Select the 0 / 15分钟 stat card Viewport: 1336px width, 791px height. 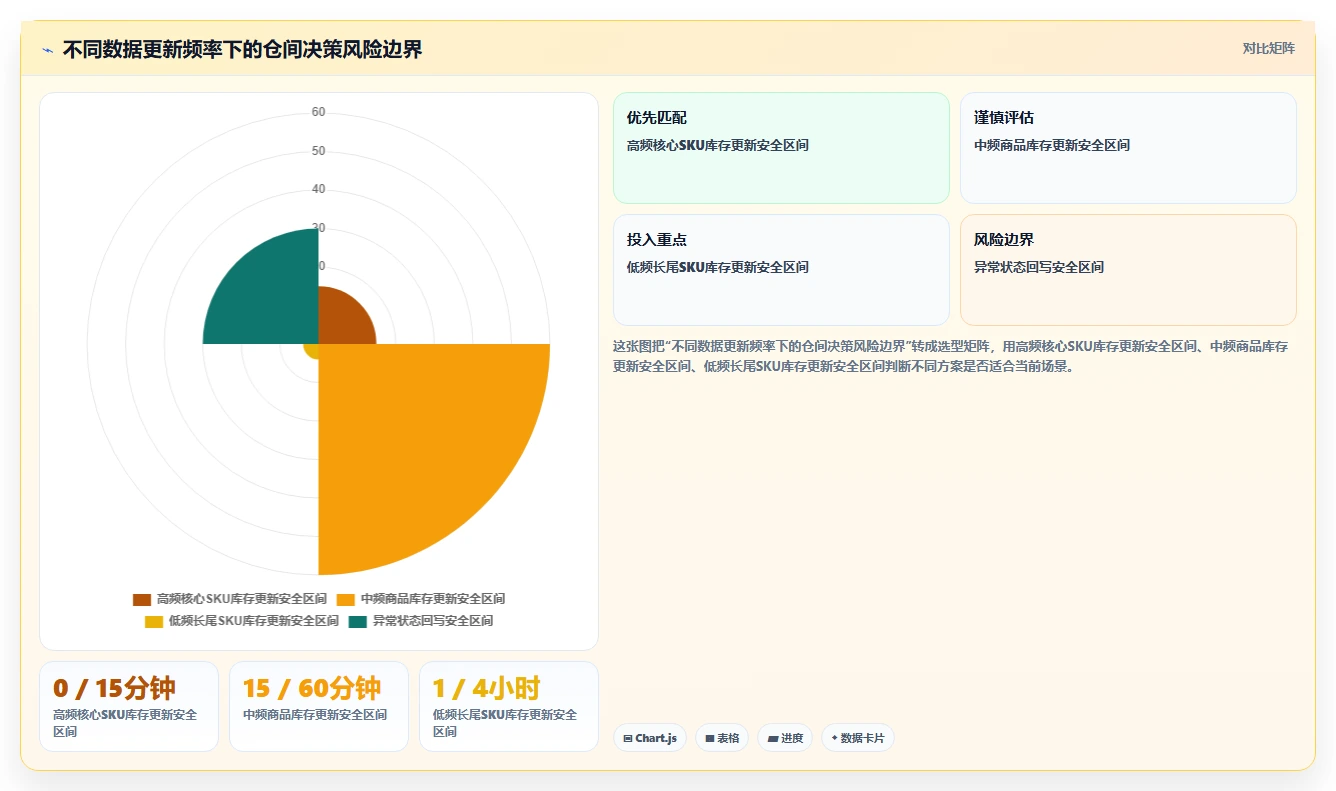click(129, 706)
